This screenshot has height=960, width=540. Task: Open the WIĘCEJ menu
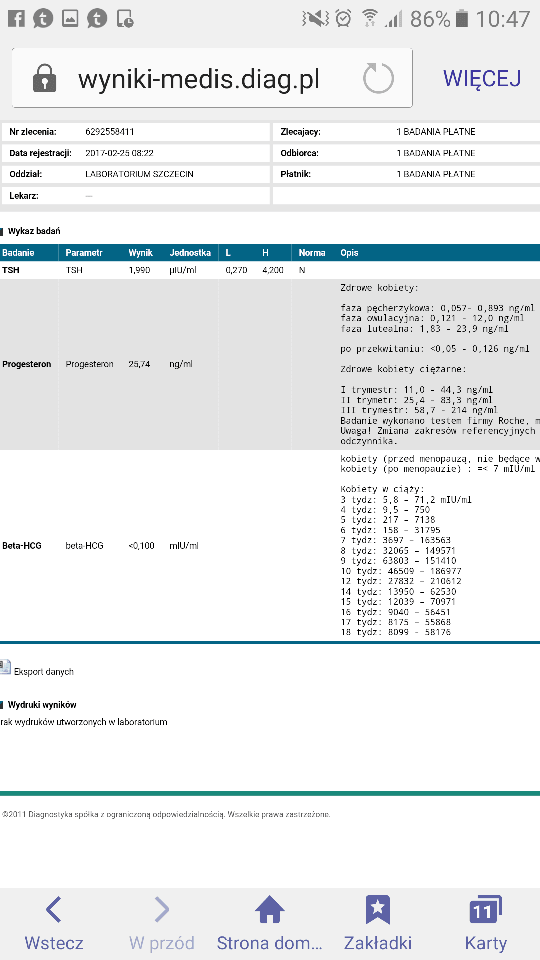pyautogui.click(x=482, y=78)
